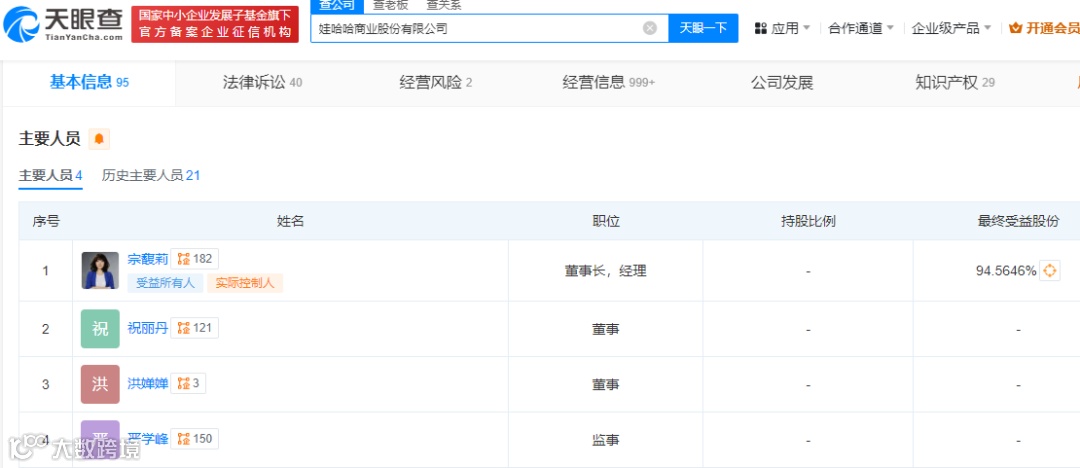Viewport: 1080px width, 468px height.
Task: Click the 董事长，经理 position cell
Action: tap(605, 271)
